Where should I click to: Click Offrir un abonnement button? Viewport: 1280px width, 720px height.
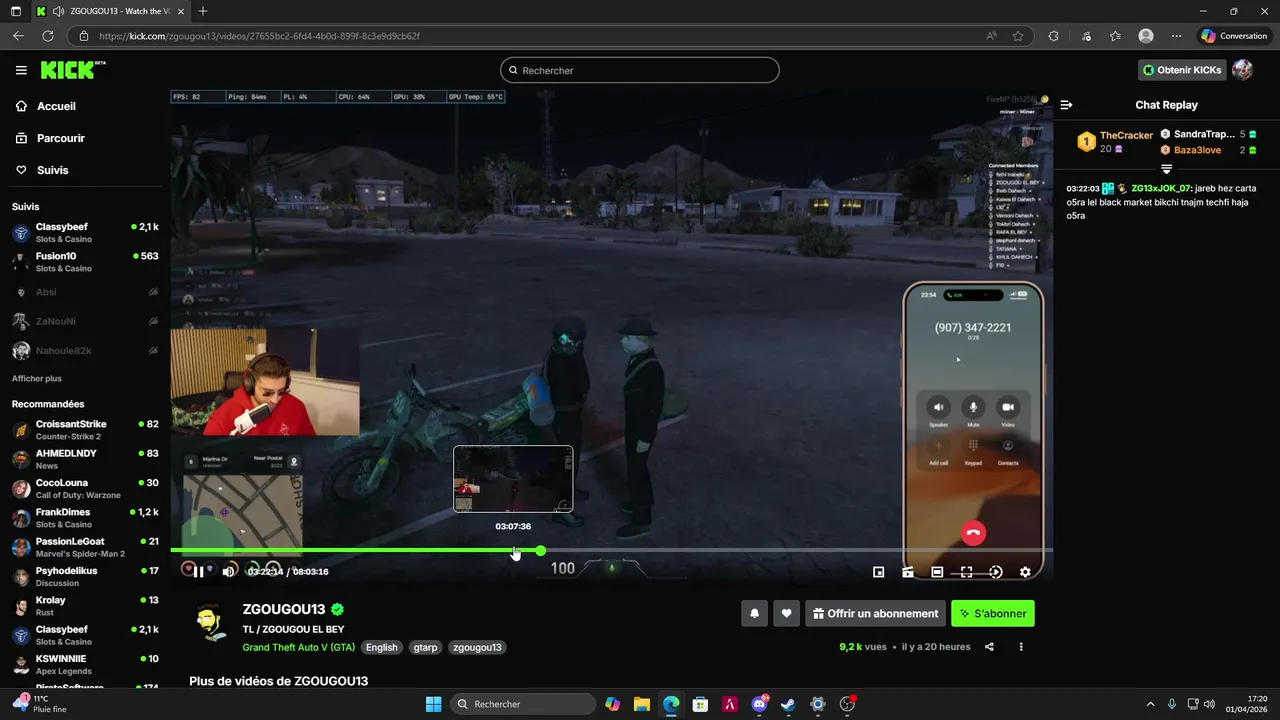point(875,613)
